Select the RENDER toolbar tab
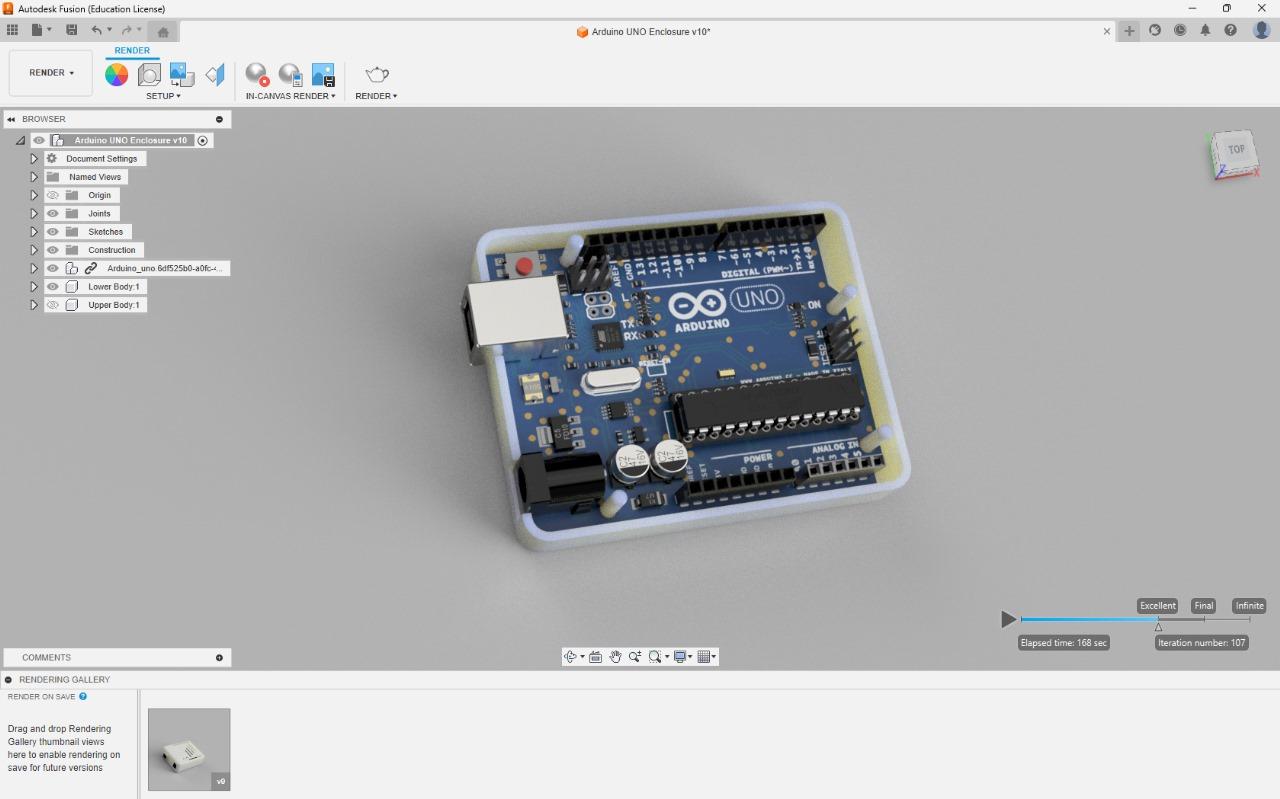Screen dimensions: 1280x799 coord(132,51)
